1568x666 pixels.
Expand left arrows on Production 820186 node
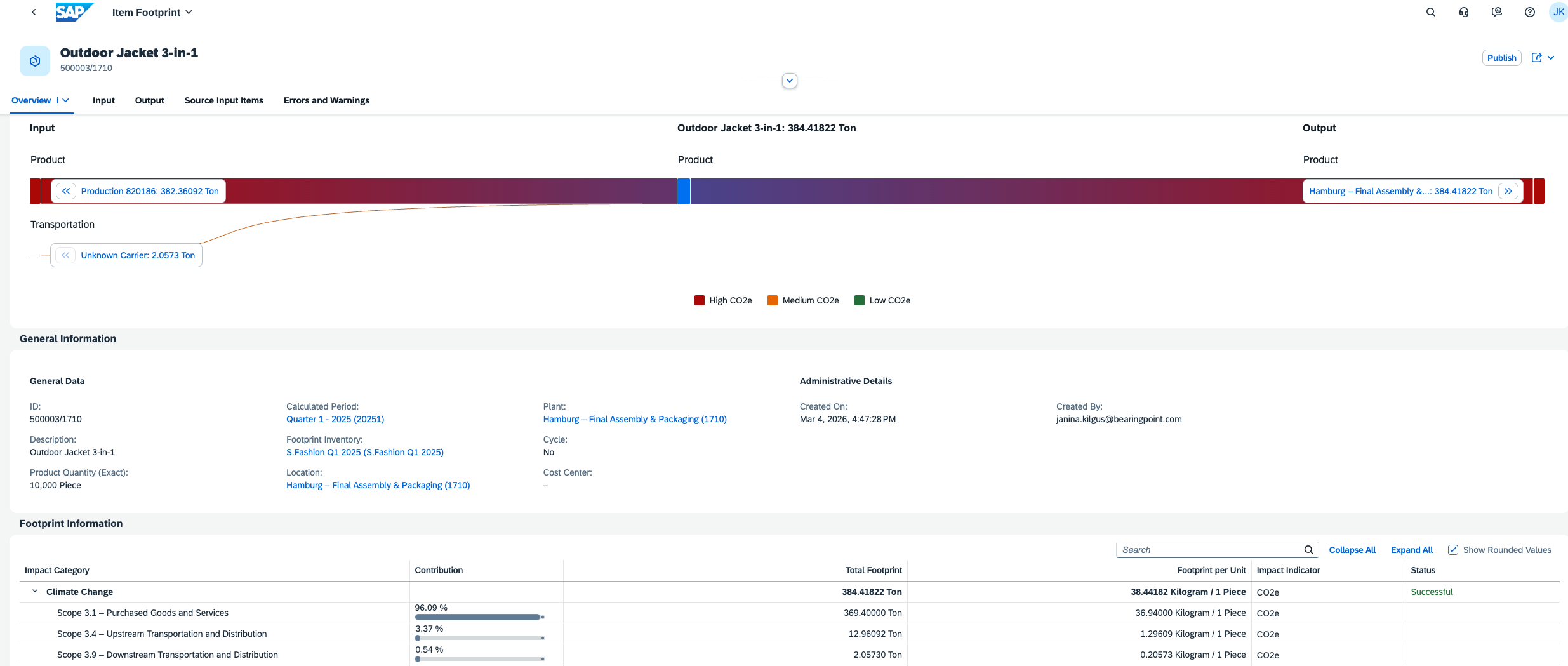coord(66,191)
